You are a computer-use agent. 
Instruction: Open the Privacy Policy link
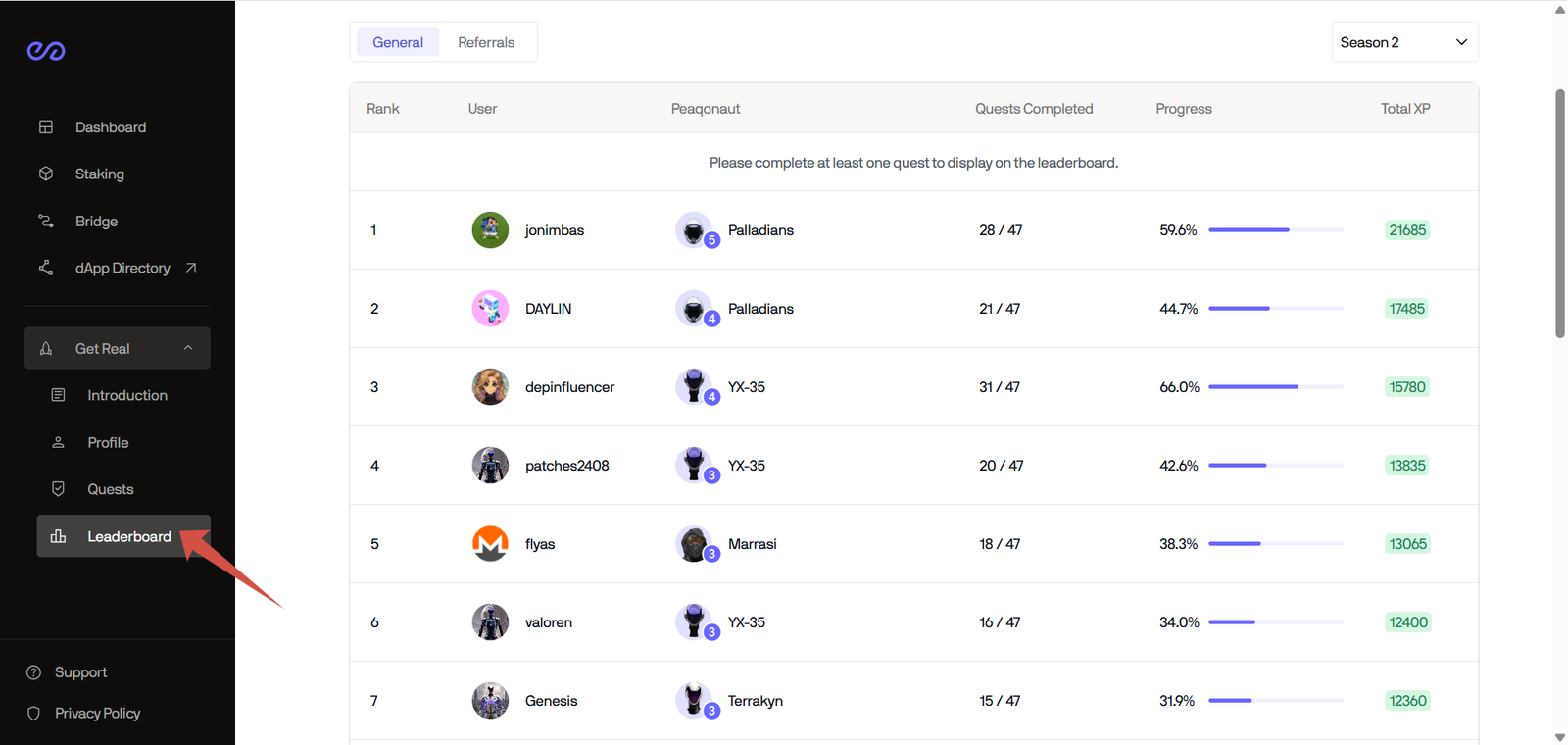pos(97,714)
